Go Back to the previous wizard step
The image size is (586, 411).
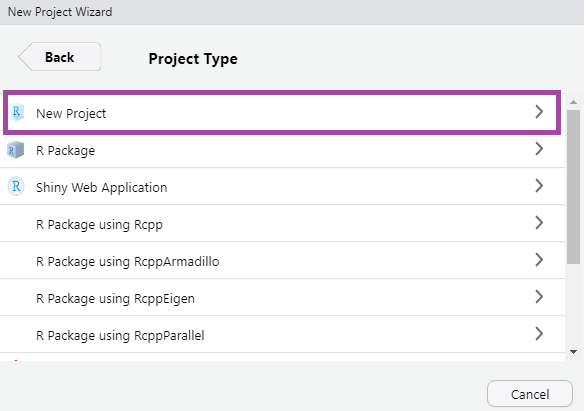(x=59, y=57)
